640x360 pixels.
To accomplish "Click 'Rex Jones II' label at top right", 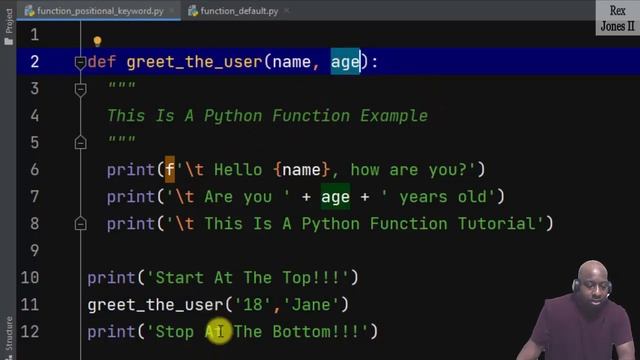I will pos(618,18).
